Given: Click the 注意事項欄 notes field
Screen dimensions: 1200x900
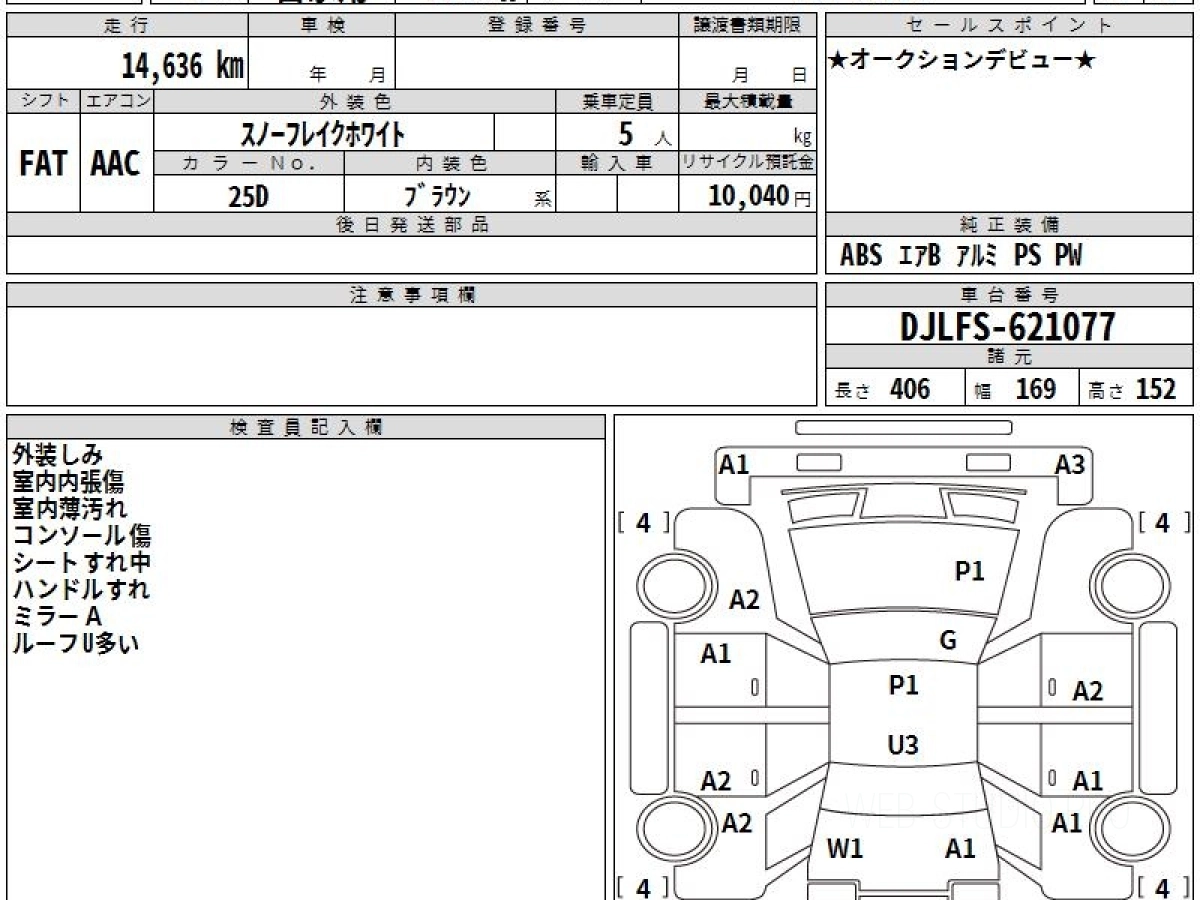Looking at the screenshot, I should [x=411, y=355].
